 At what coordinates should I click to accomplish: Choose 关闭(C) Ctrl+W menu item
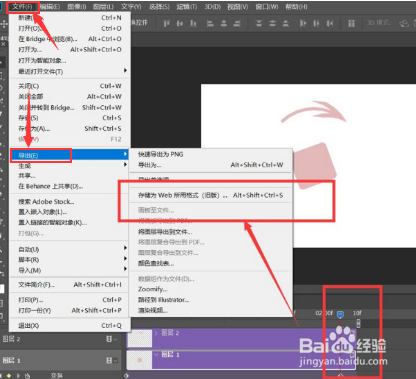pyautogui.click(x=70, y=86)
